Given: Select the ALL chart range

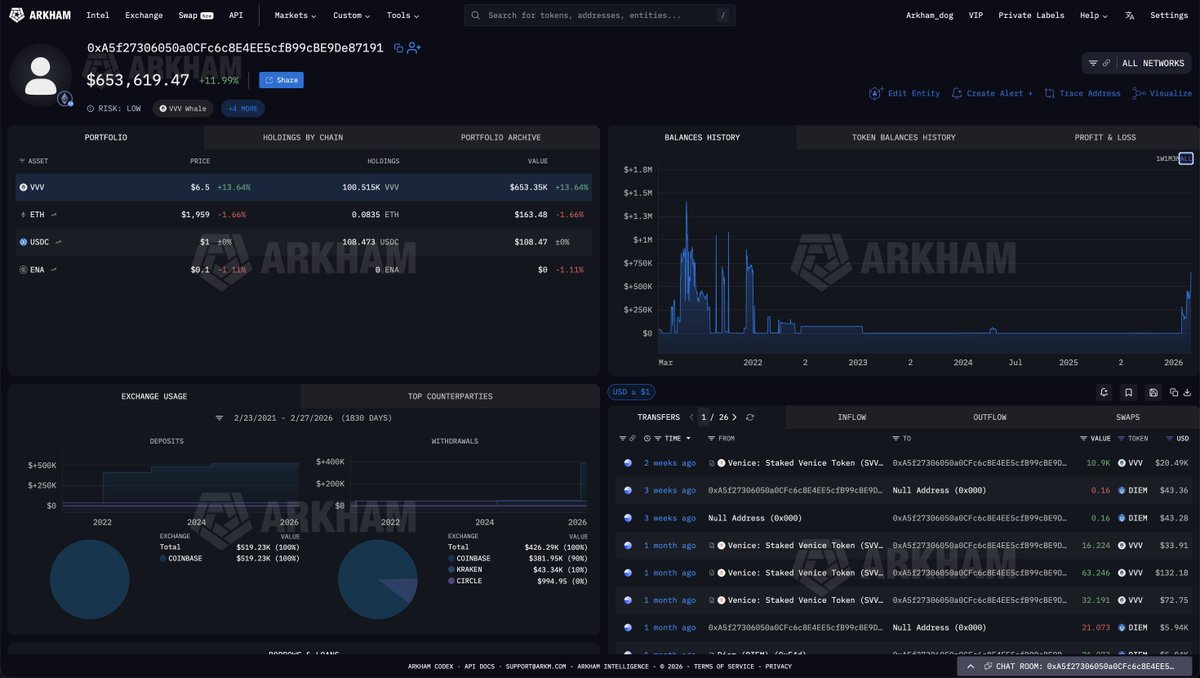Looking at the screenshot, I should 1186,159.
